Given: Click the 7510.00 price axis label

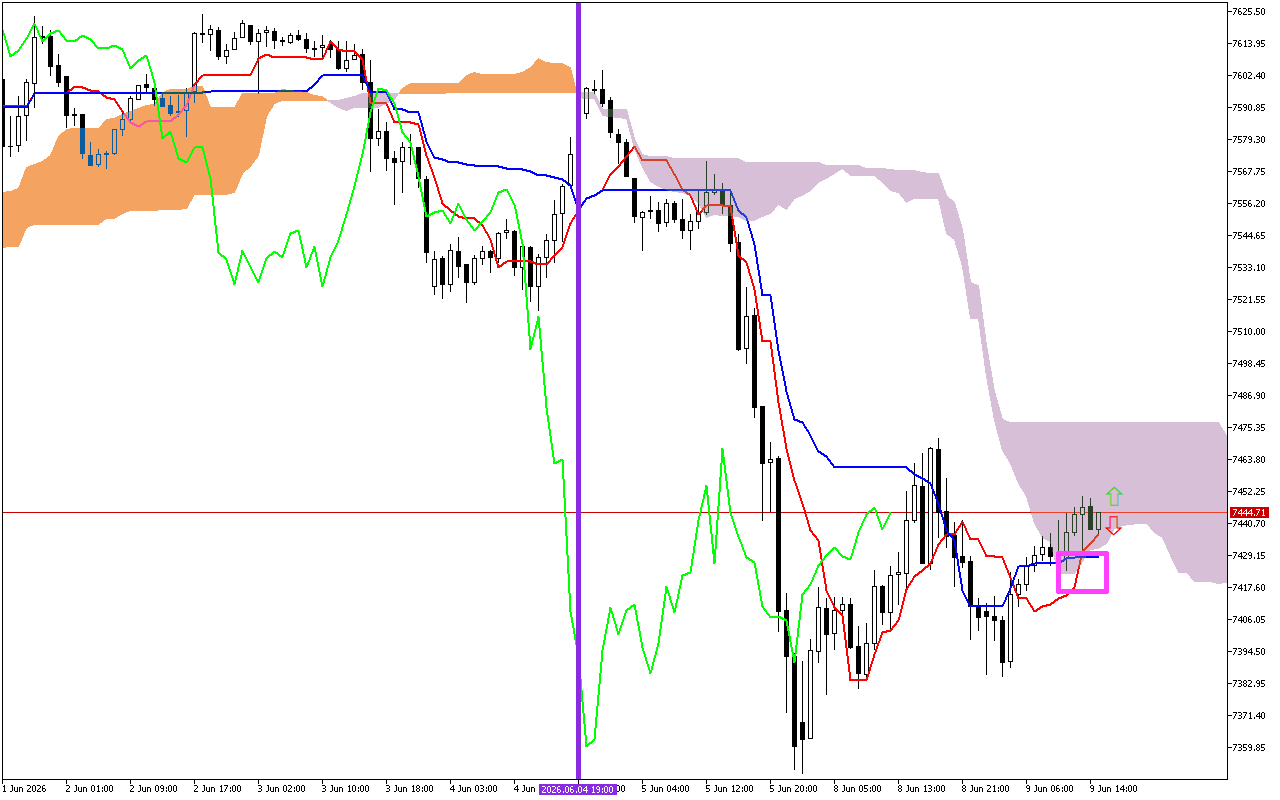Looking at the screenshot, I should click(1250, 331).
